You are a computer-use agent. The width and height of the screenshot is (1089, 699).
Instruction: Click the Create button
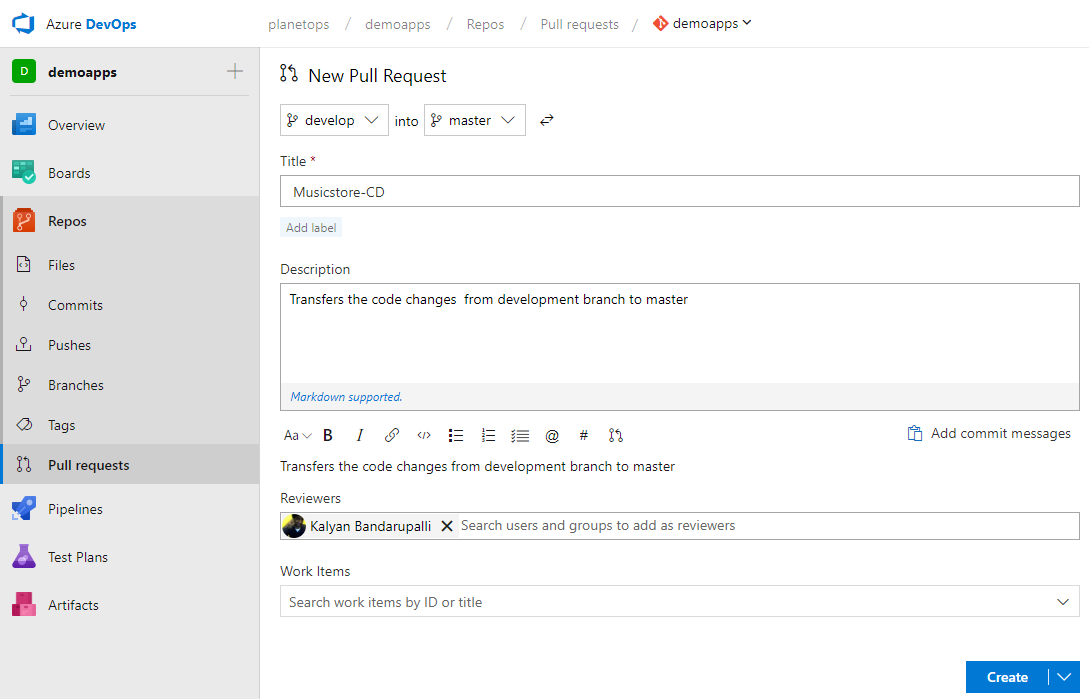coord(1007,677)
